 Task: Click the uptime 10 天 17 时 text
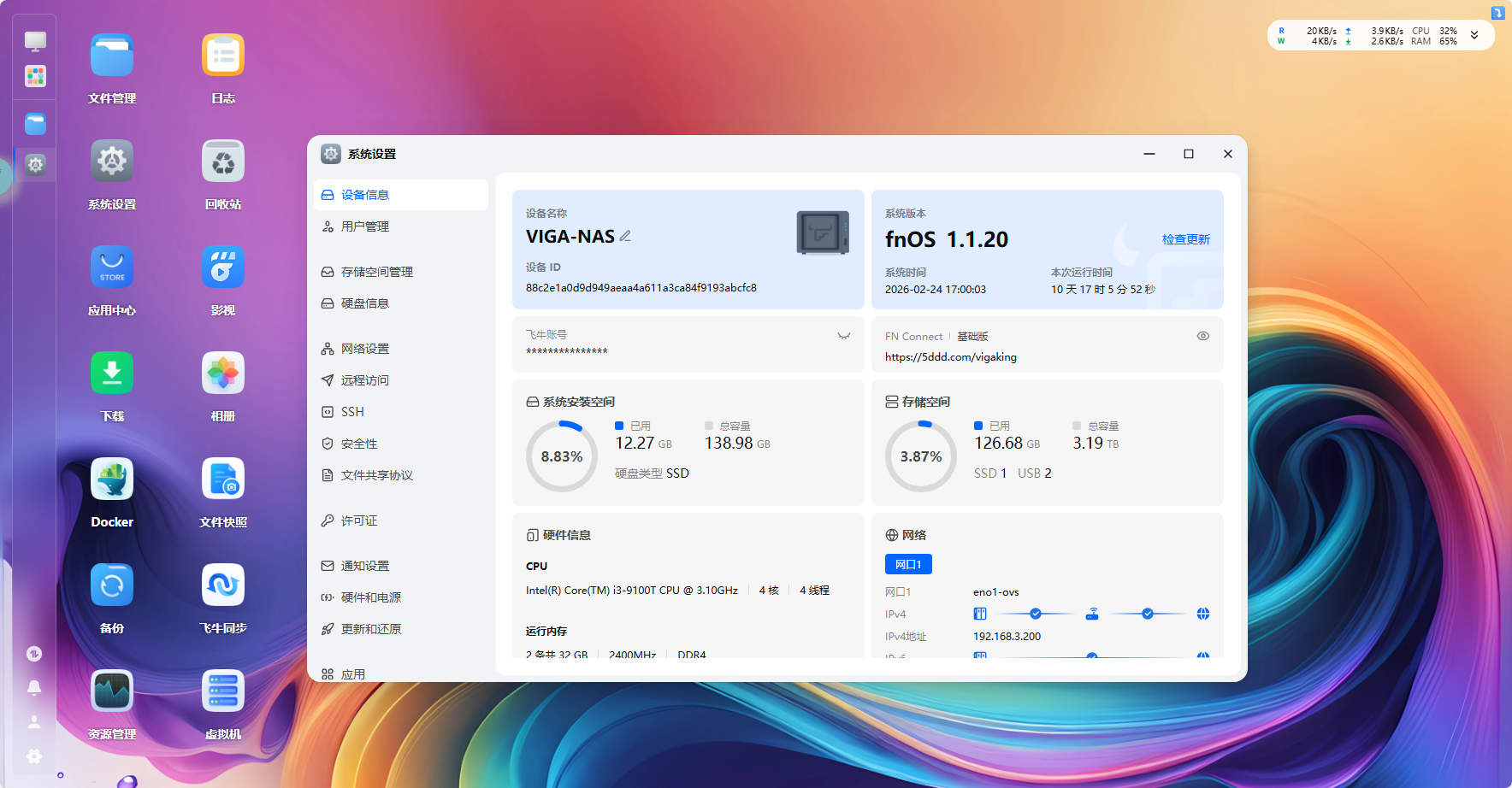pyautogui.click(x=1103, y=290)
